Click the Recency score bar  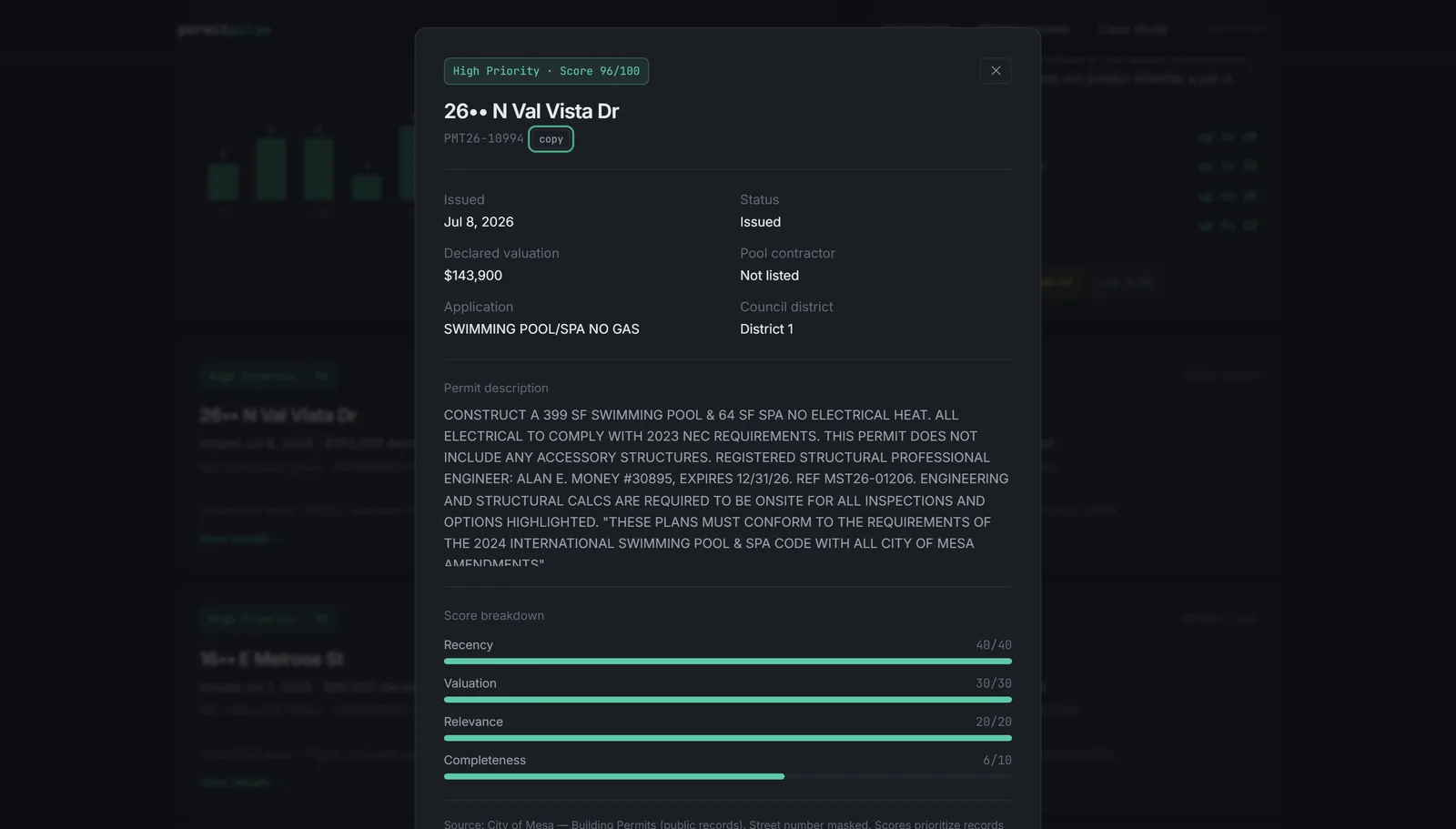click(728, 662)
